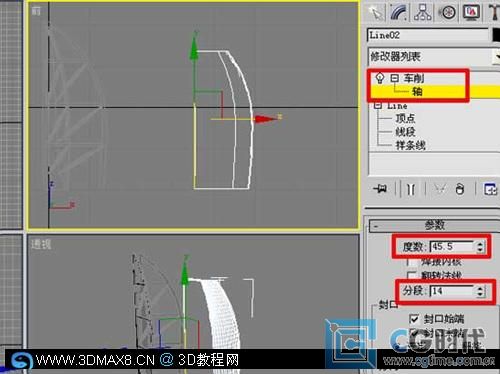
Task: Click the 度数 value field
Action: tap(452, 247)
